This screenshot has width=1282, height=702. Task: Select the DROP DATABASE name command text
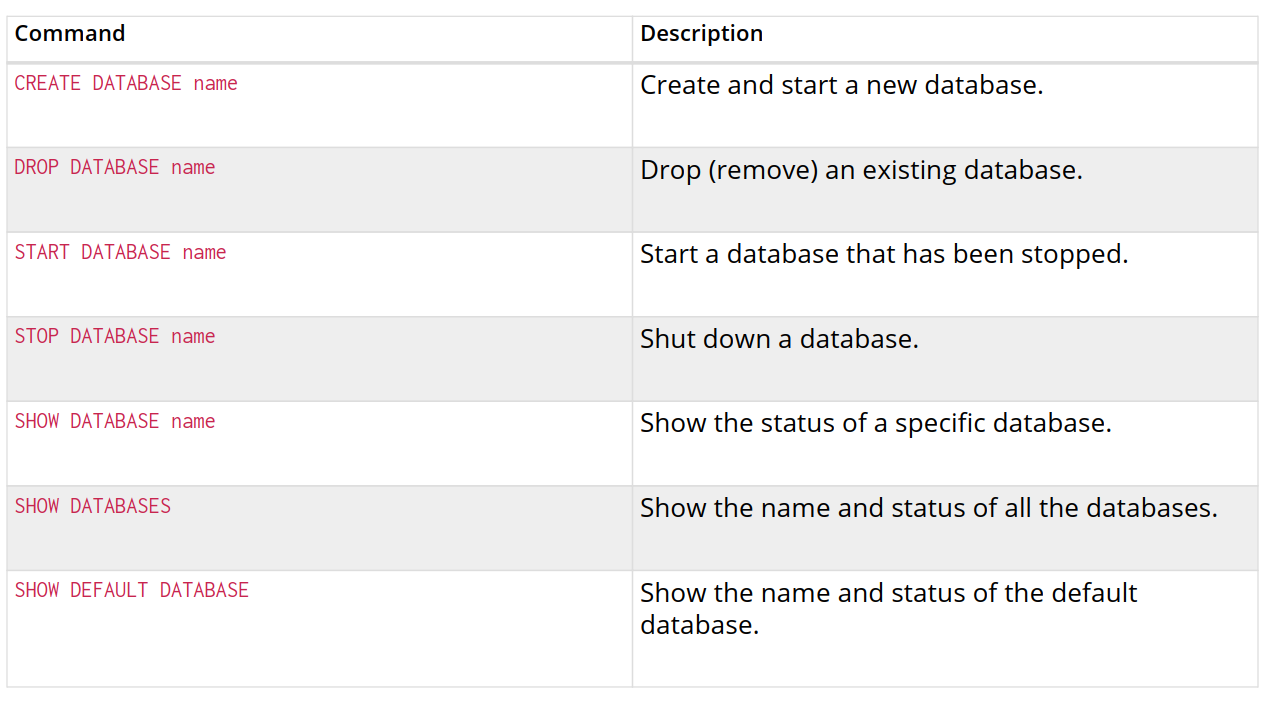pos(115,167)
